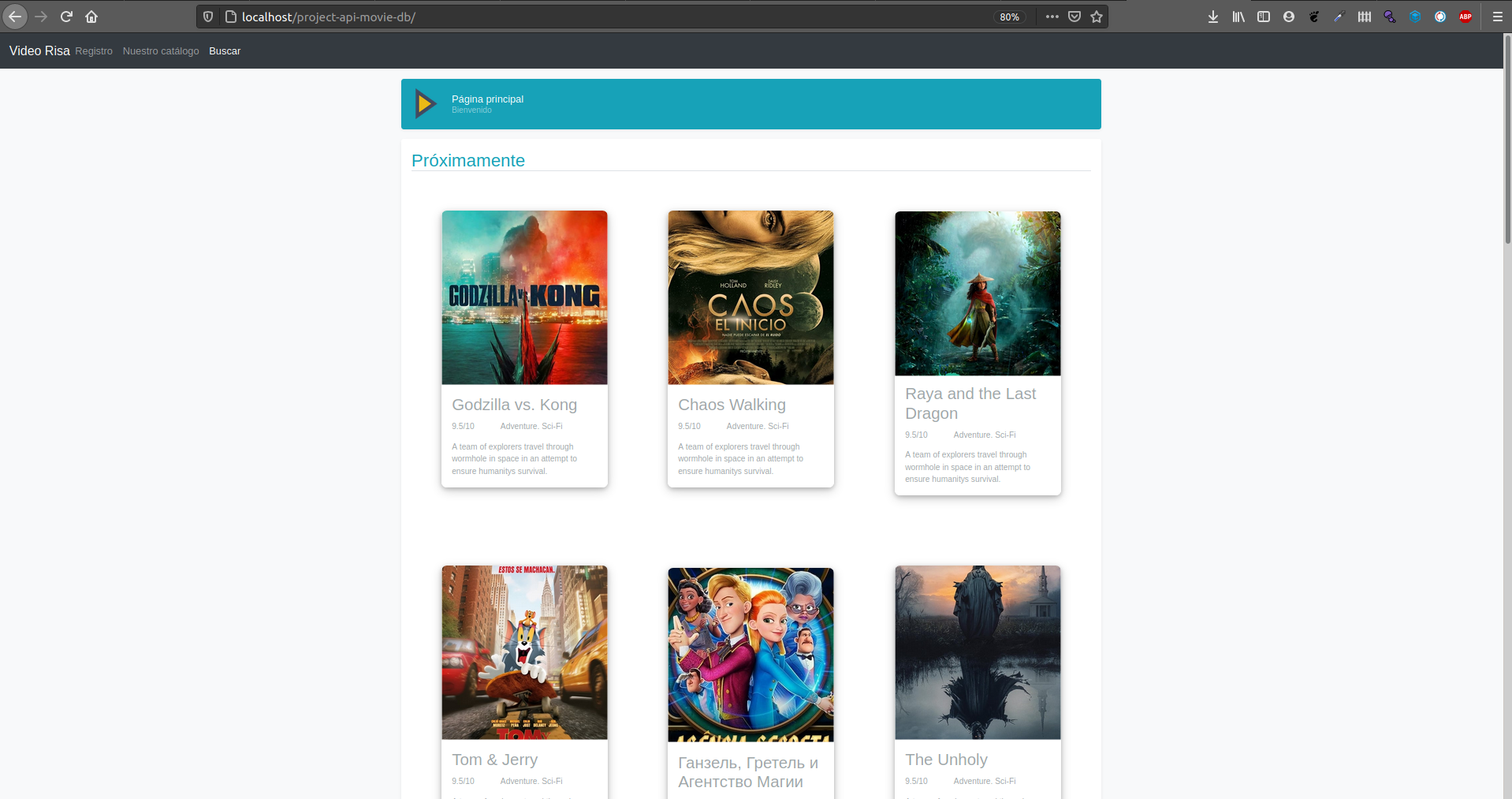The width and height of the screenshot is (1512, 799).
Task: Reset the 80% zoom level badge
Action: point(1010,17)
